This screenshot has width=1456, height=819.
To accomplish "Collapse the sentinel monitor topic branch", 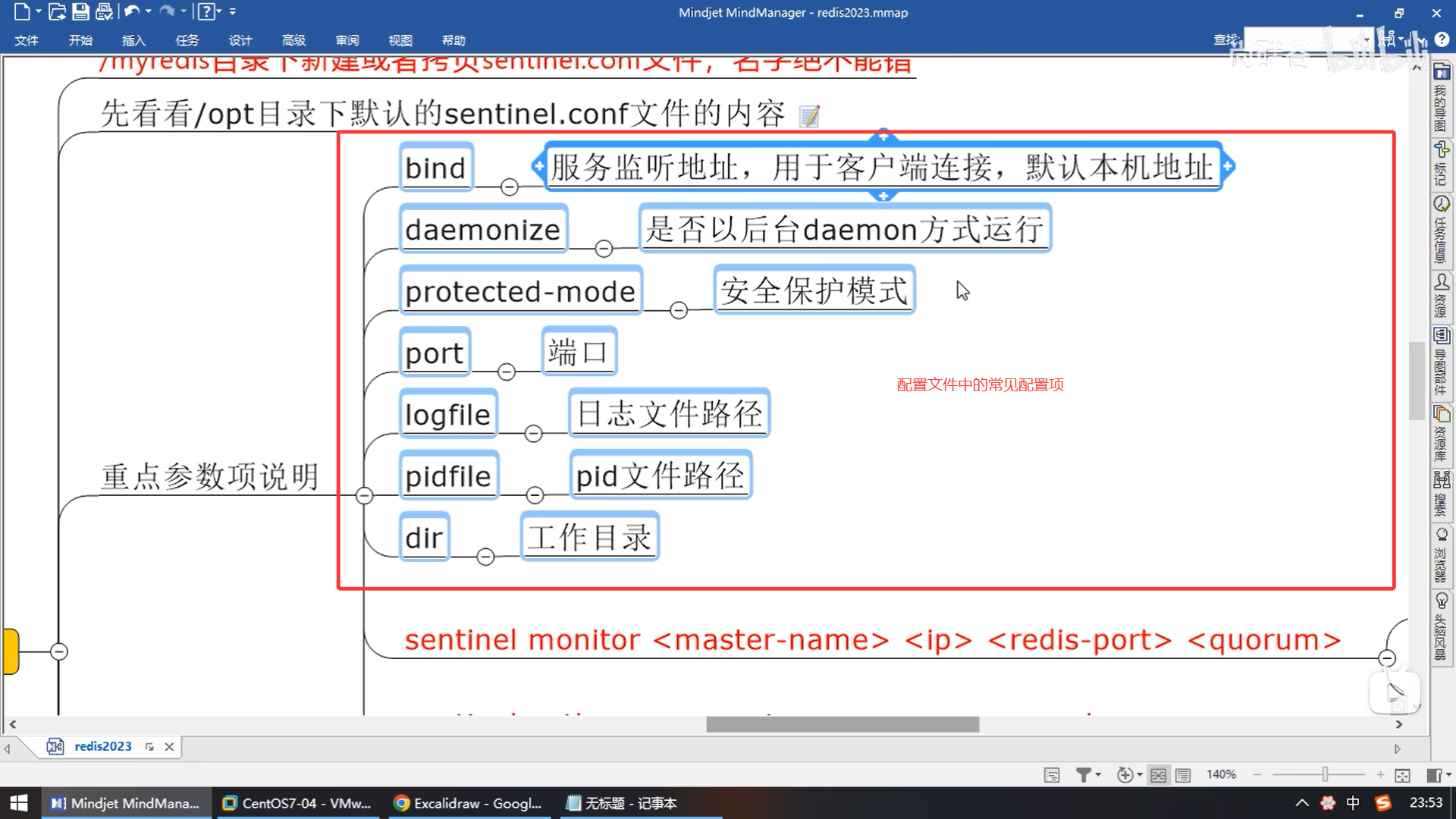I will [1387, 658].
